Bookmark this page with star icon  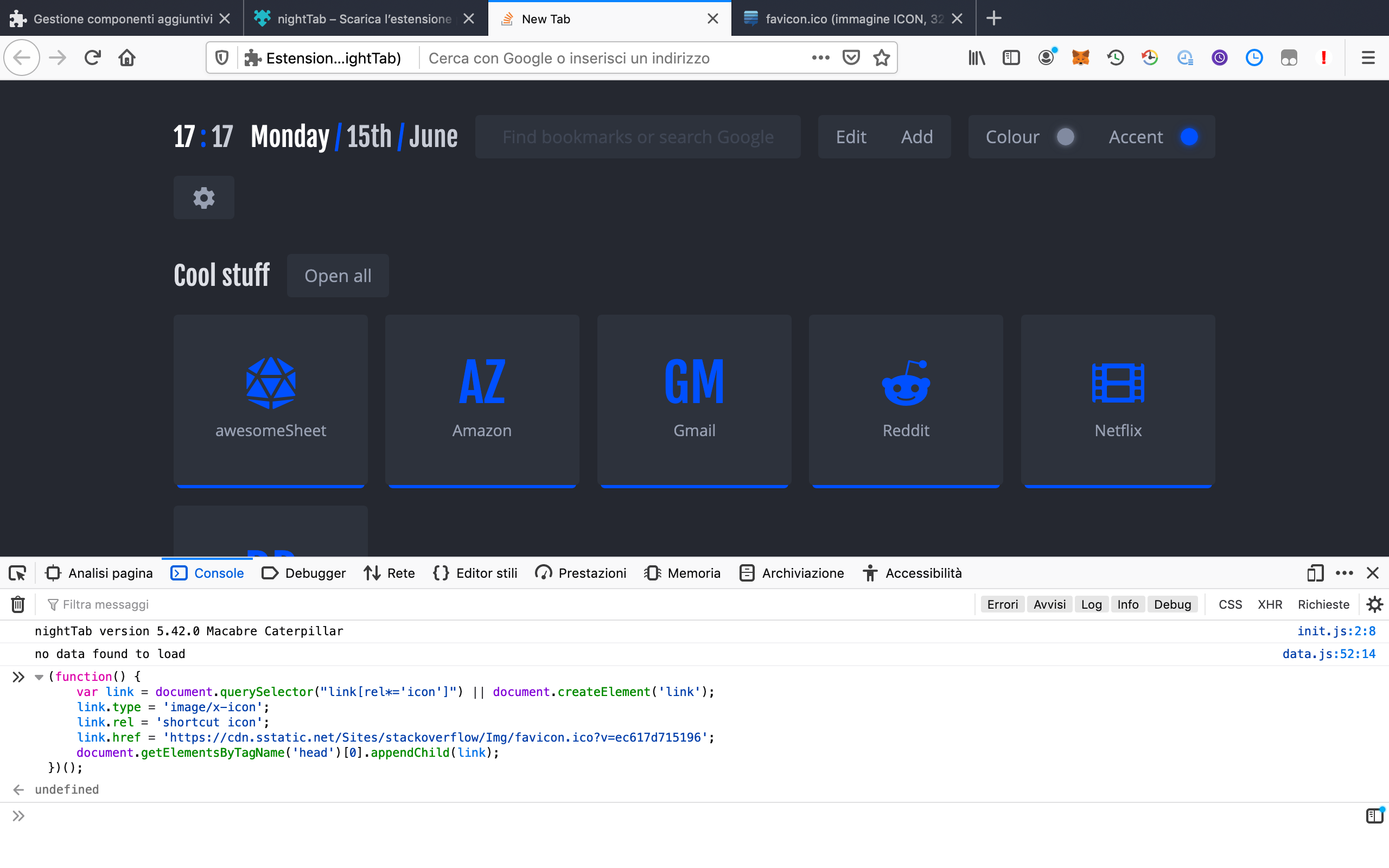point(882,58)
